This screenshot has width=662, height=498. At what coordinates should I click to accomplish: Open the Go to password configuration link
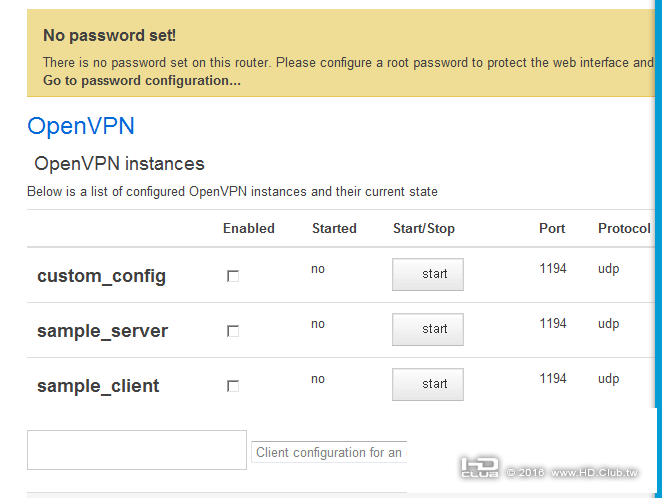[x=141, y=80]
